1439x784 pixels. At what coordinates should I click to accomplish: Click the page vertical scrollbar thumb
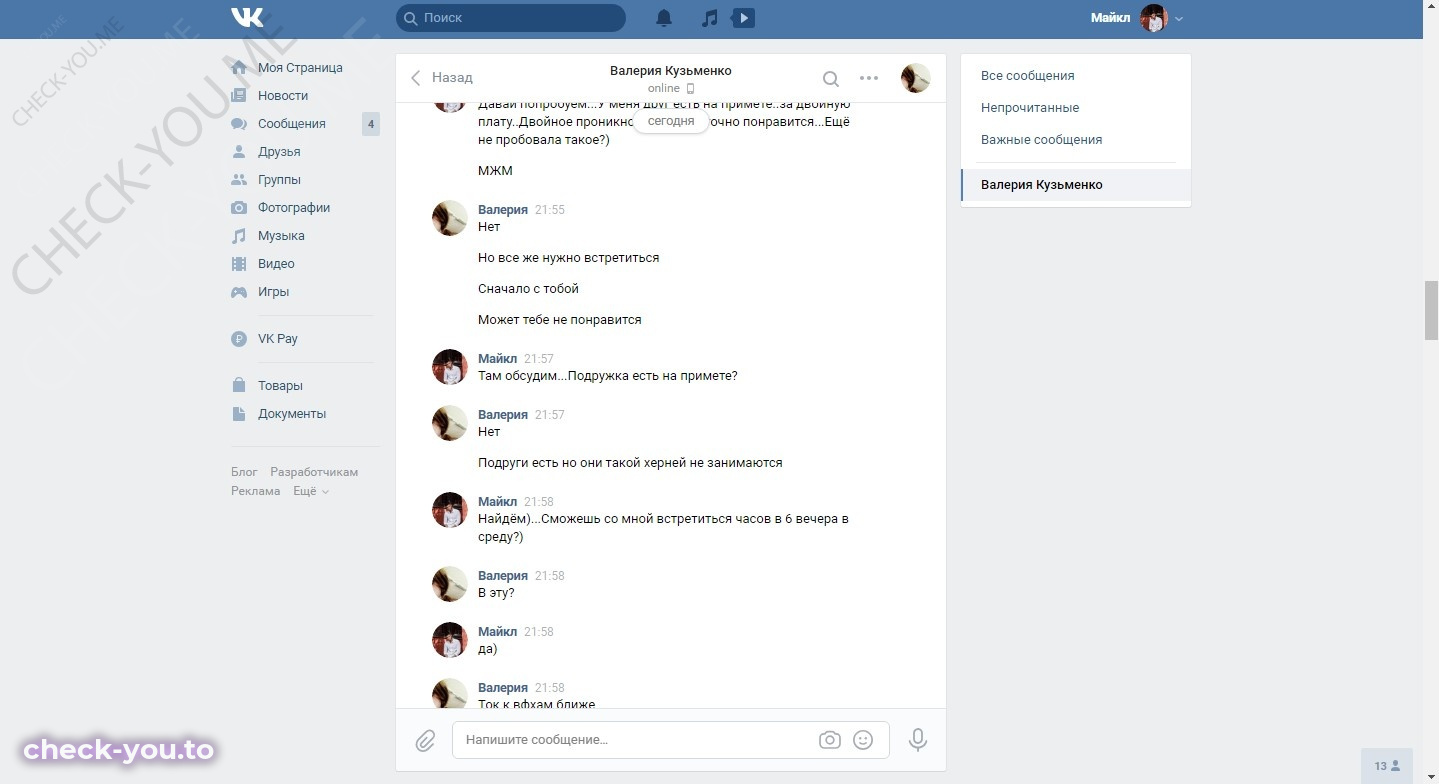point(1431,312)
